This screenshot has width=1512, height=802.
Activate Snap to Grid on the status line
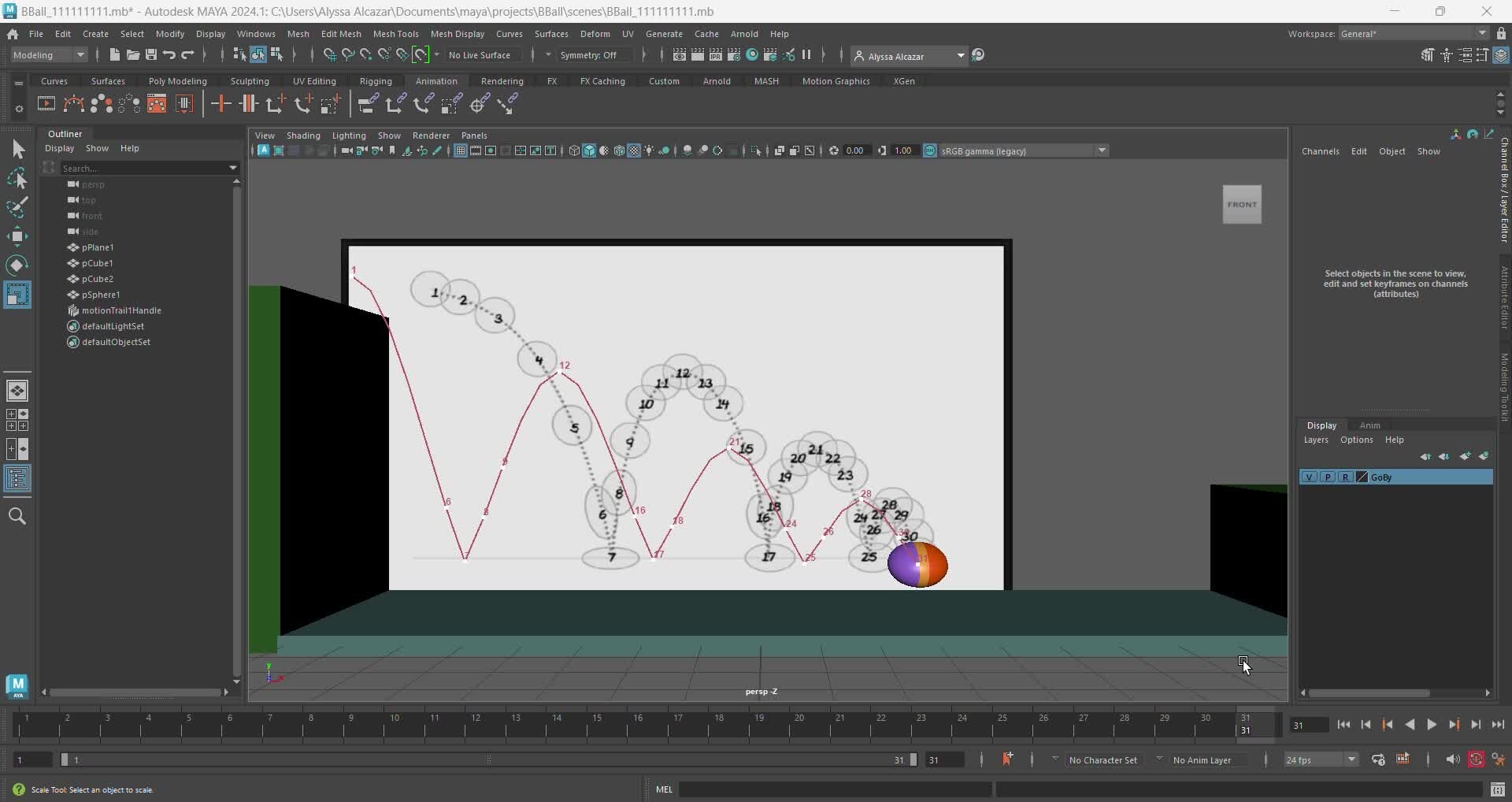pos(329,55)
